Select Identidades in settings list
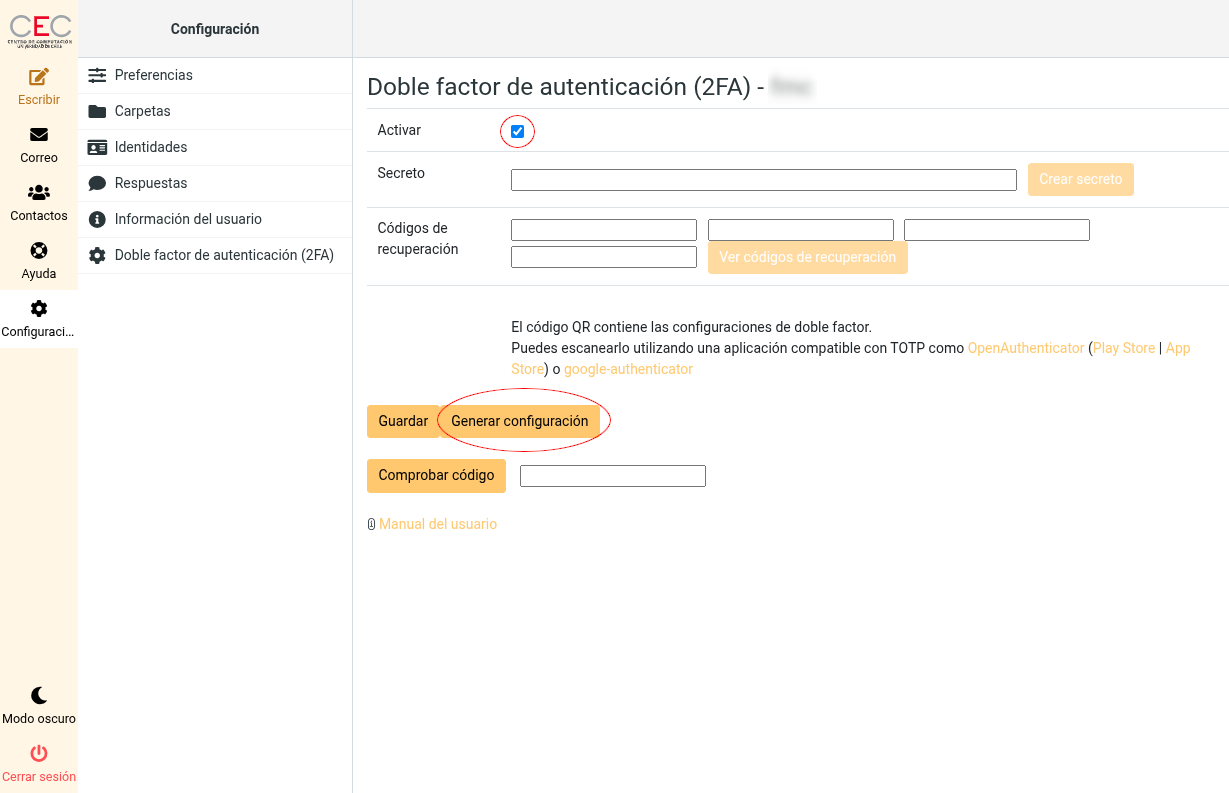Image resolution: width=1229 pixels, height=793 pixels. pyautogui.click(x=151, y=147)
